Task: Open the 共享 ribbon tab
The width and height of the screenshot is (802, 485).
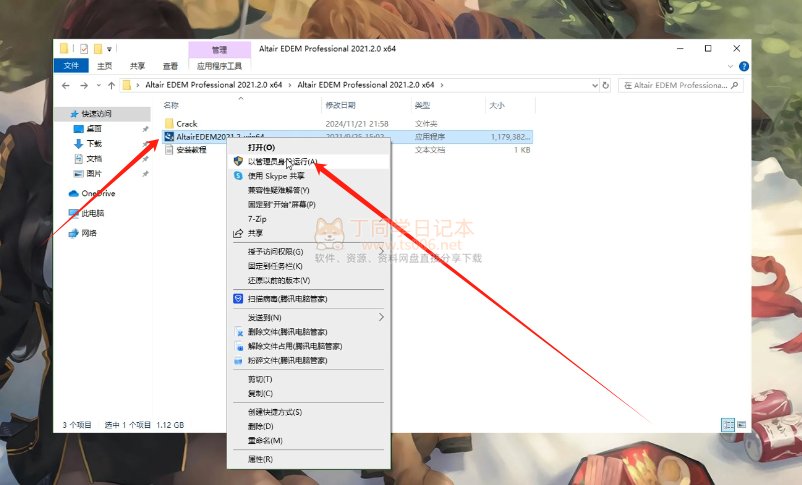Action: [137, 66]
